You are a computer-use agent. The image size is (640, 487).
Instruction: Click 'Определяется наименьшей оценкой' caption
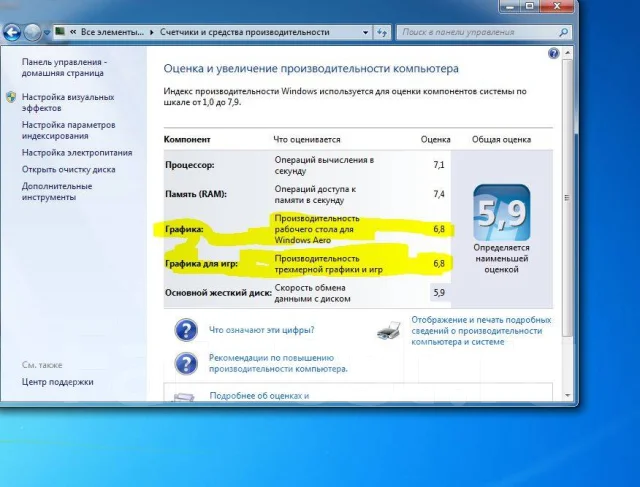coord(502,258)
